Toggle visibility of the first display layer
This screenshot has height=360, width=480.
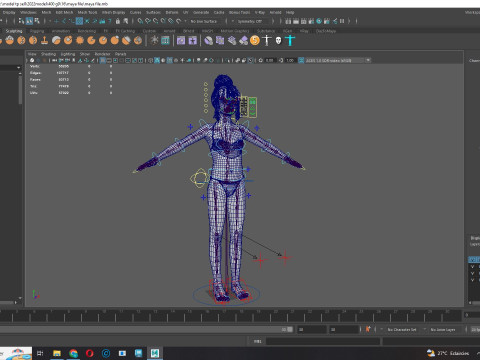tap(472, 267)
